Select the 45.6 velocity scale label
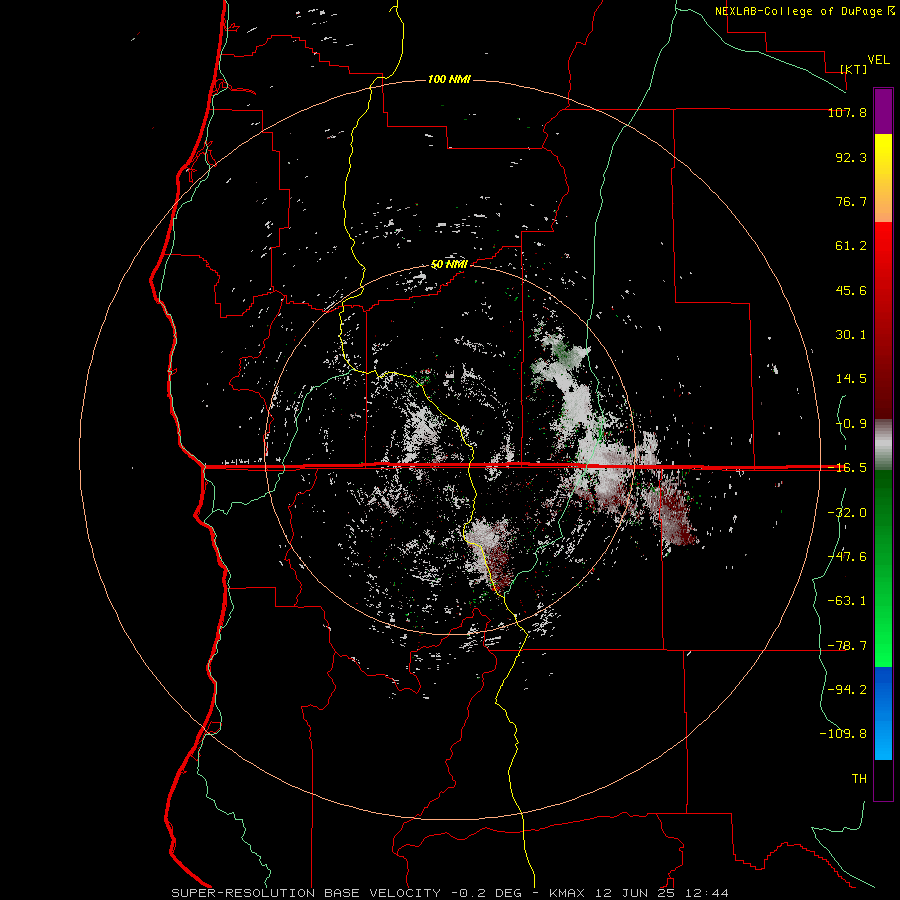Image resolution: width=900 pixels, height=900 pixels. point(851,290)
